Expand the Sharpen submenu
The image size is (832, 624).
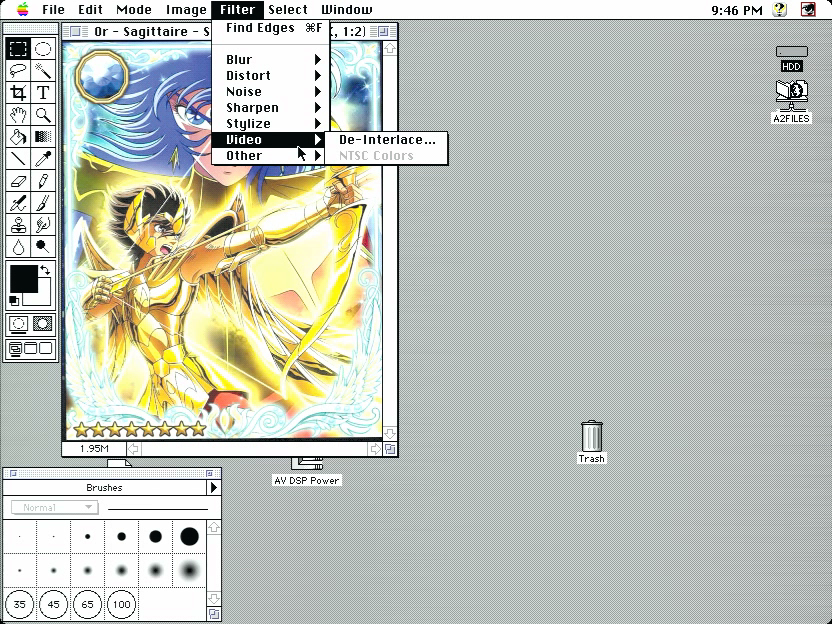tap(271, 108)
